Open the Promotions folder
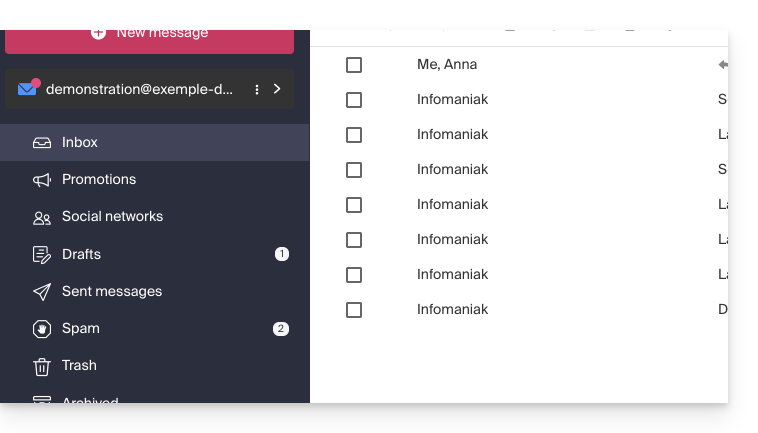Screen dimensions: 758x433 pyautogui.click(x=99, y=180)
